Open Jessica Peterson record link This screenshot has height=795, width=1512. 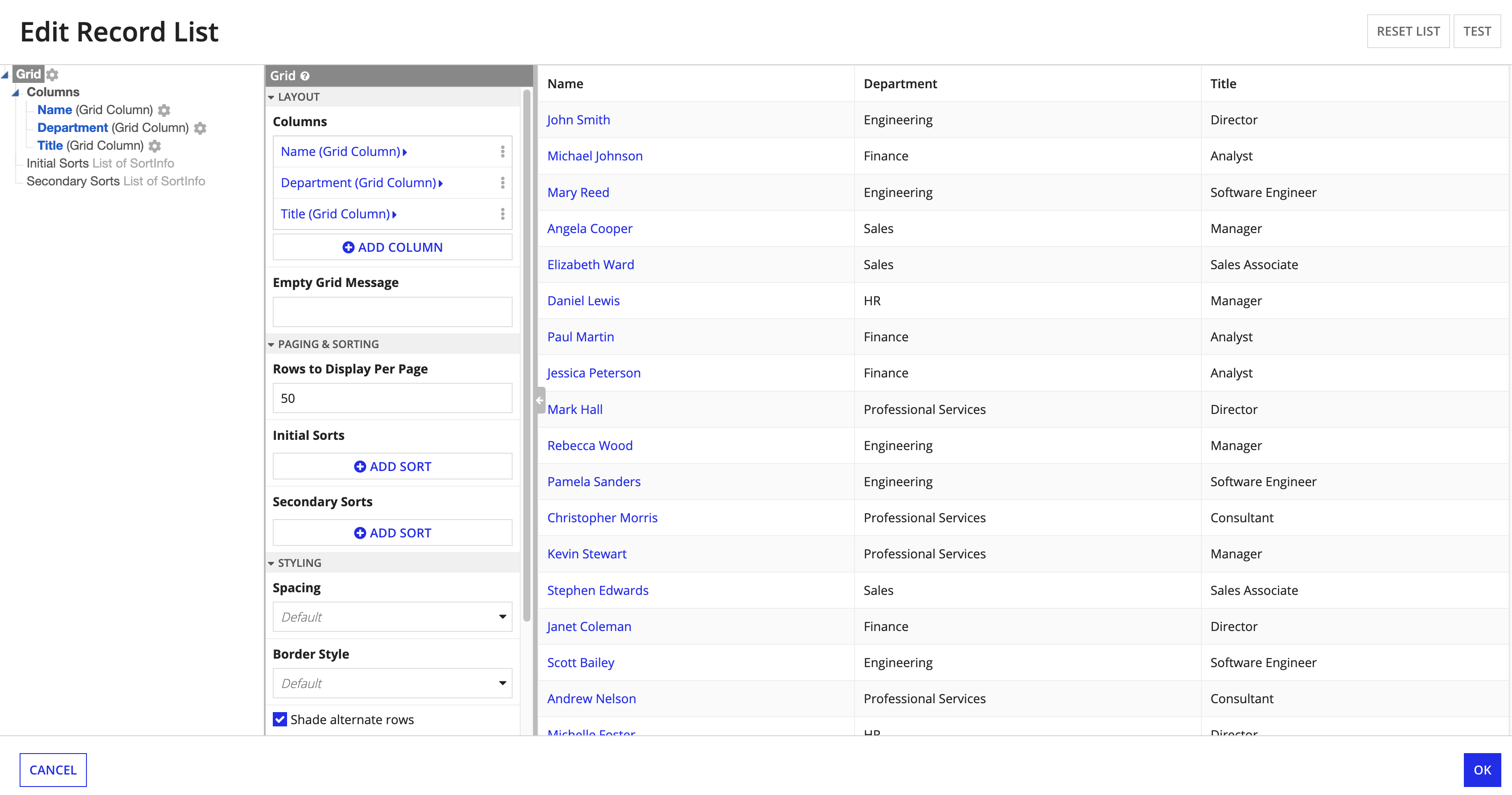tap(594, 373)
